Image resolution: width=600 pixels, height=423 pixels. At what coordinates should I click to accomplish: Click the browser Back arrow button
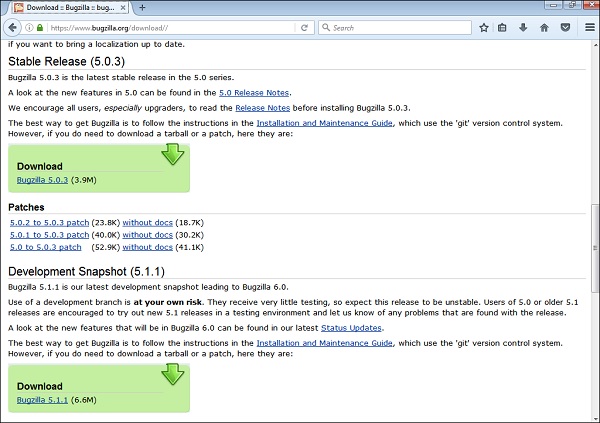click(13, 28)
